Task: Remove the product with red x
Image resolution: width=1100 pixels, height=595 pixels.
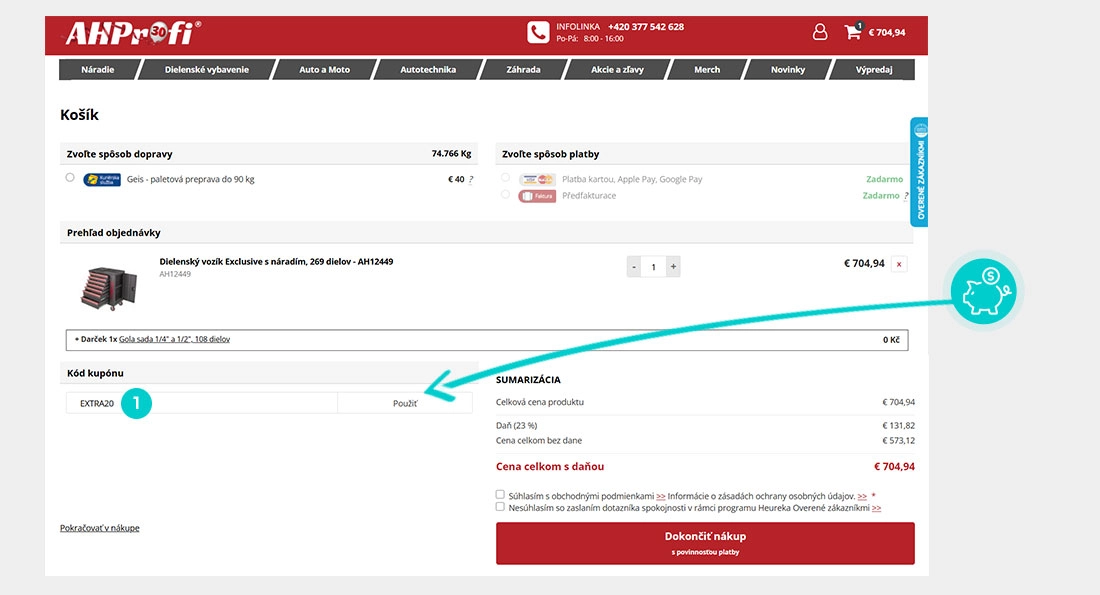Action: pyautogui.click(x=899, y=265)
